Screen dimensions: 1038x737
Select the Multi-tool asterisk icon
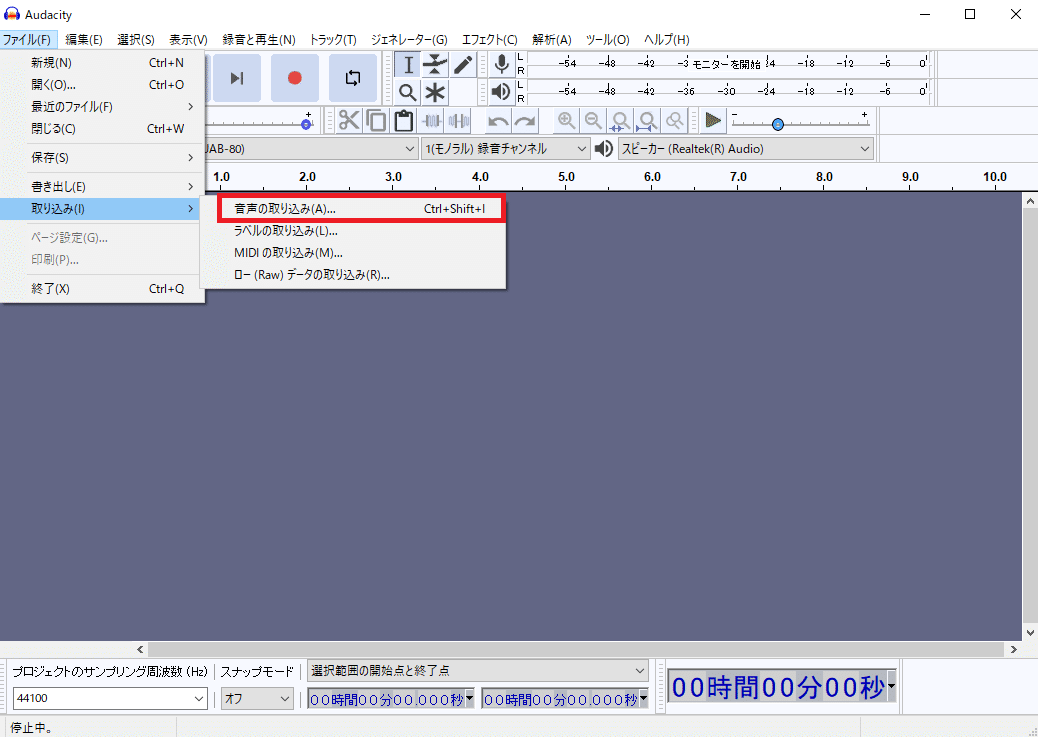click(x=435, y=93)
